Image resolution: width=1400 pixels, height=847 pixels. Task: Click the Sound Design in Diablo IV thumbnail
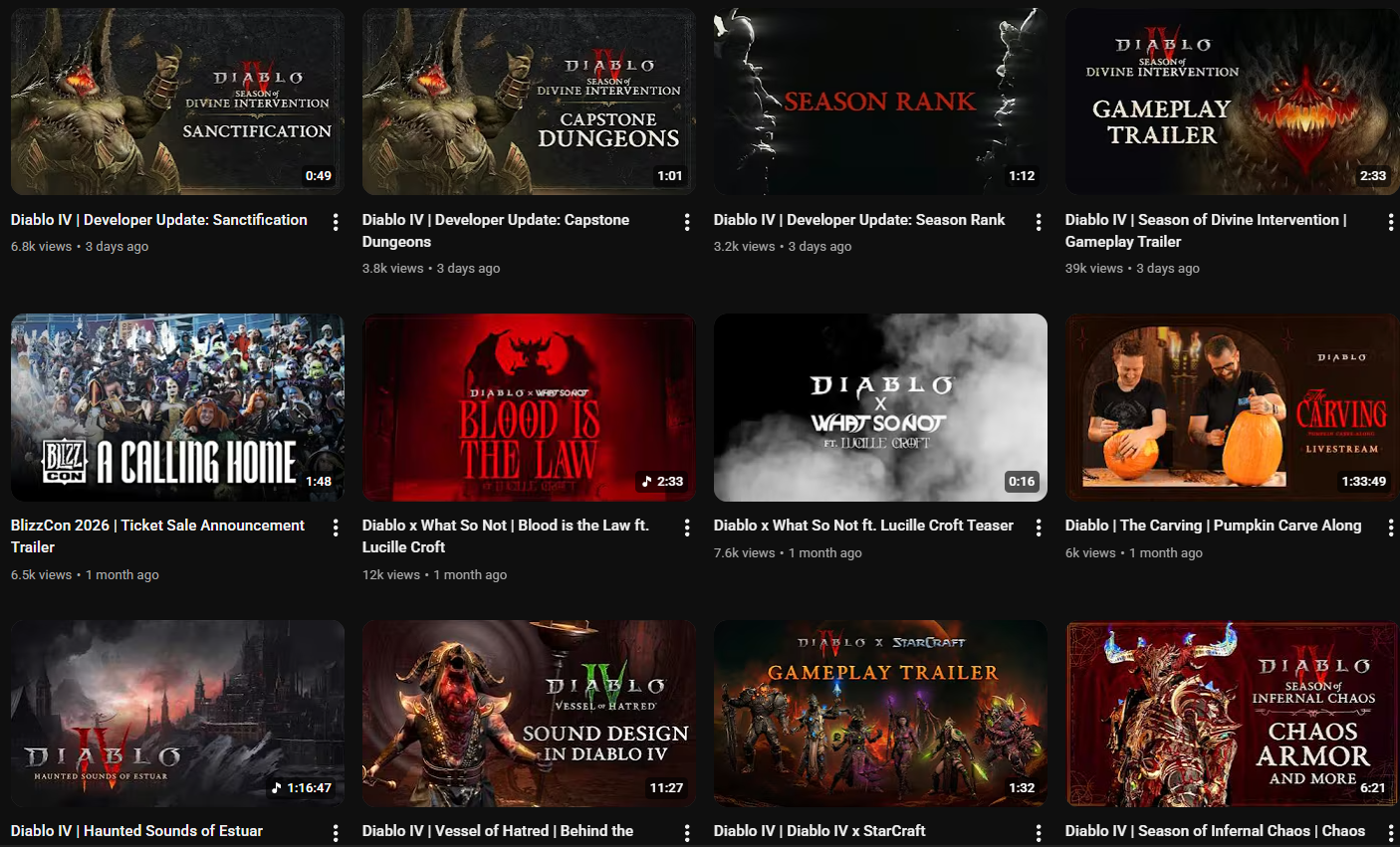point(529,714)
